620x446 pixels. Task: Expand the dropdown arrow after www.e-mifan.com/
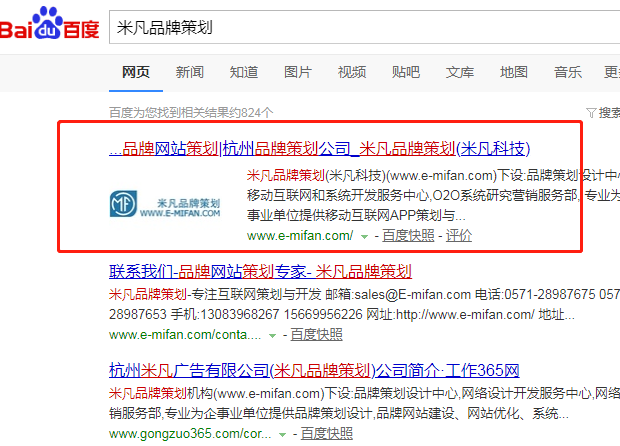[364, 237]
